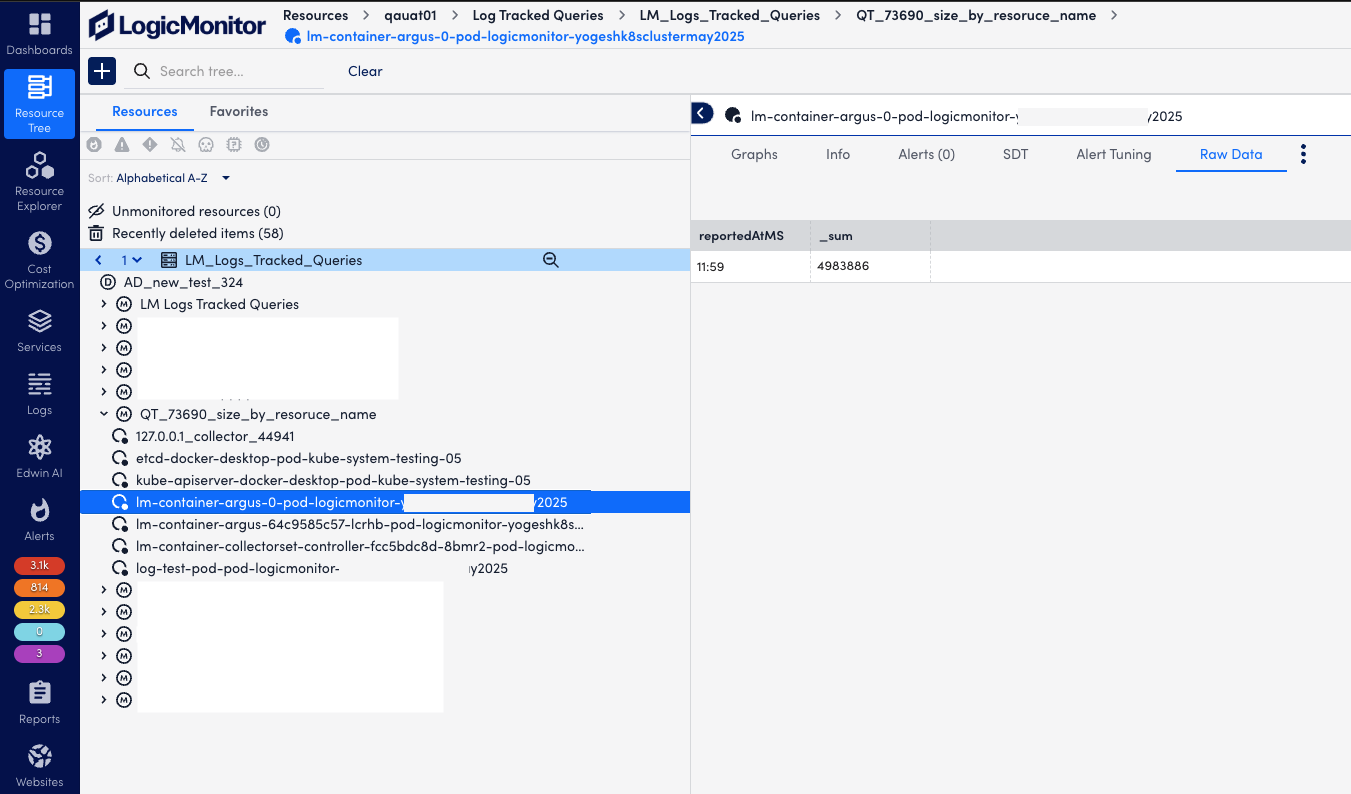Toggle the warning alerts triangle filter
Image resolution: width=1351 pixels, height=794 pixels.
coord(121,144)
